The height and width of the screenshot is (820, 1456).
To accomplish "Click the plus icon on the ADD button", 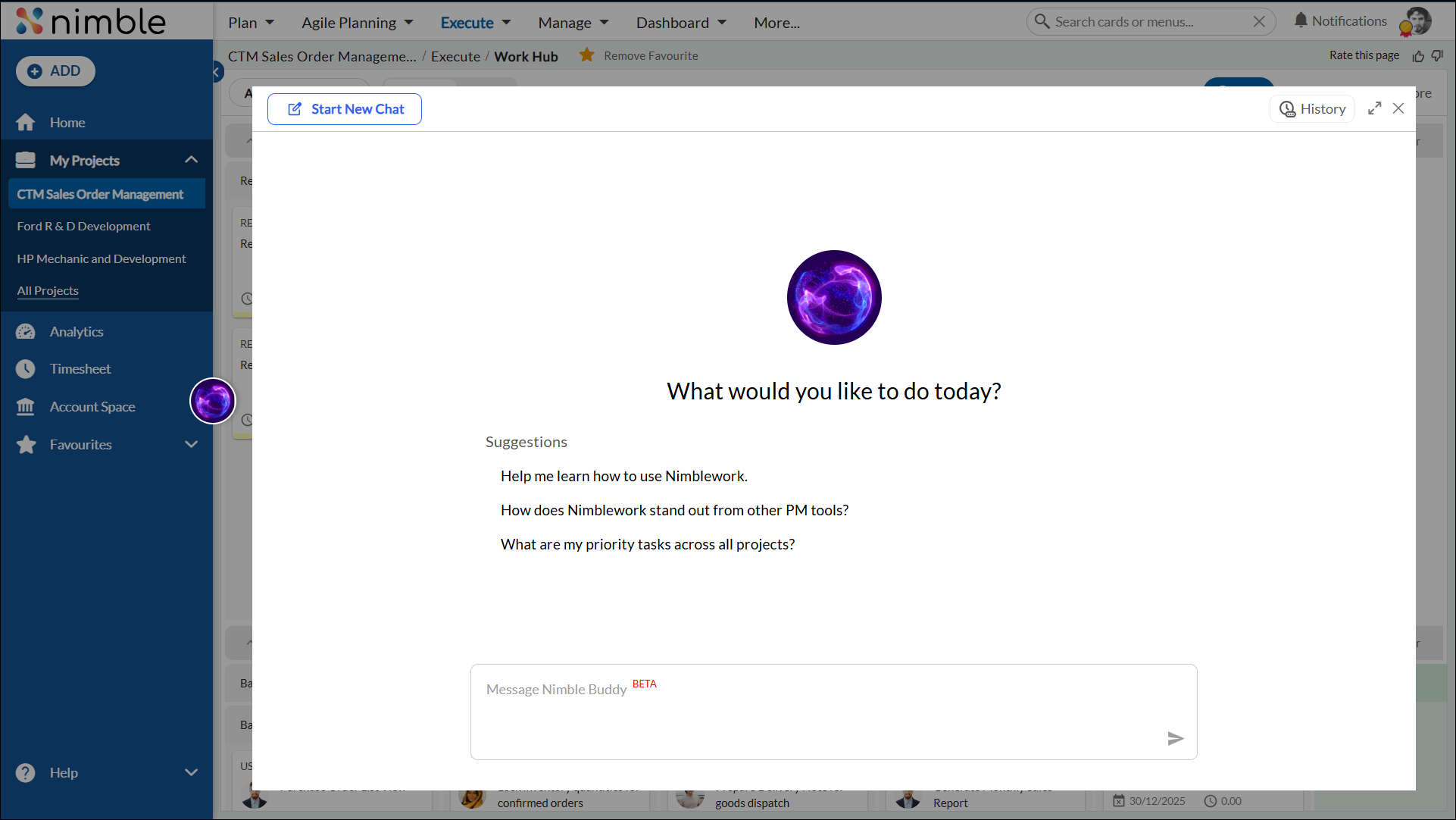I will (34, 71).
